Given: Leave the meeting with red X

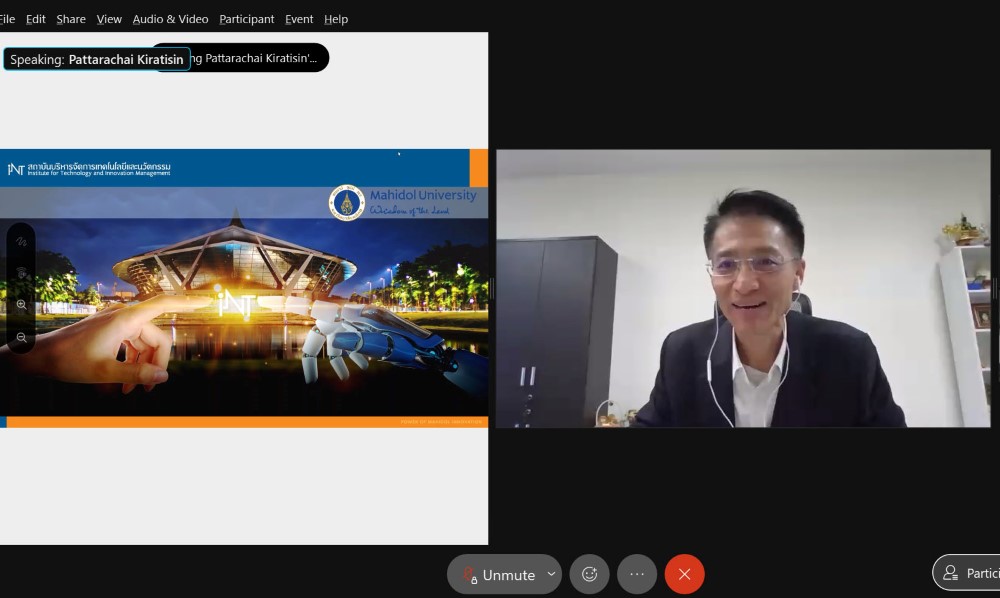Looking at the screenshot, I should pyautogui.click(x=684, y=574).
